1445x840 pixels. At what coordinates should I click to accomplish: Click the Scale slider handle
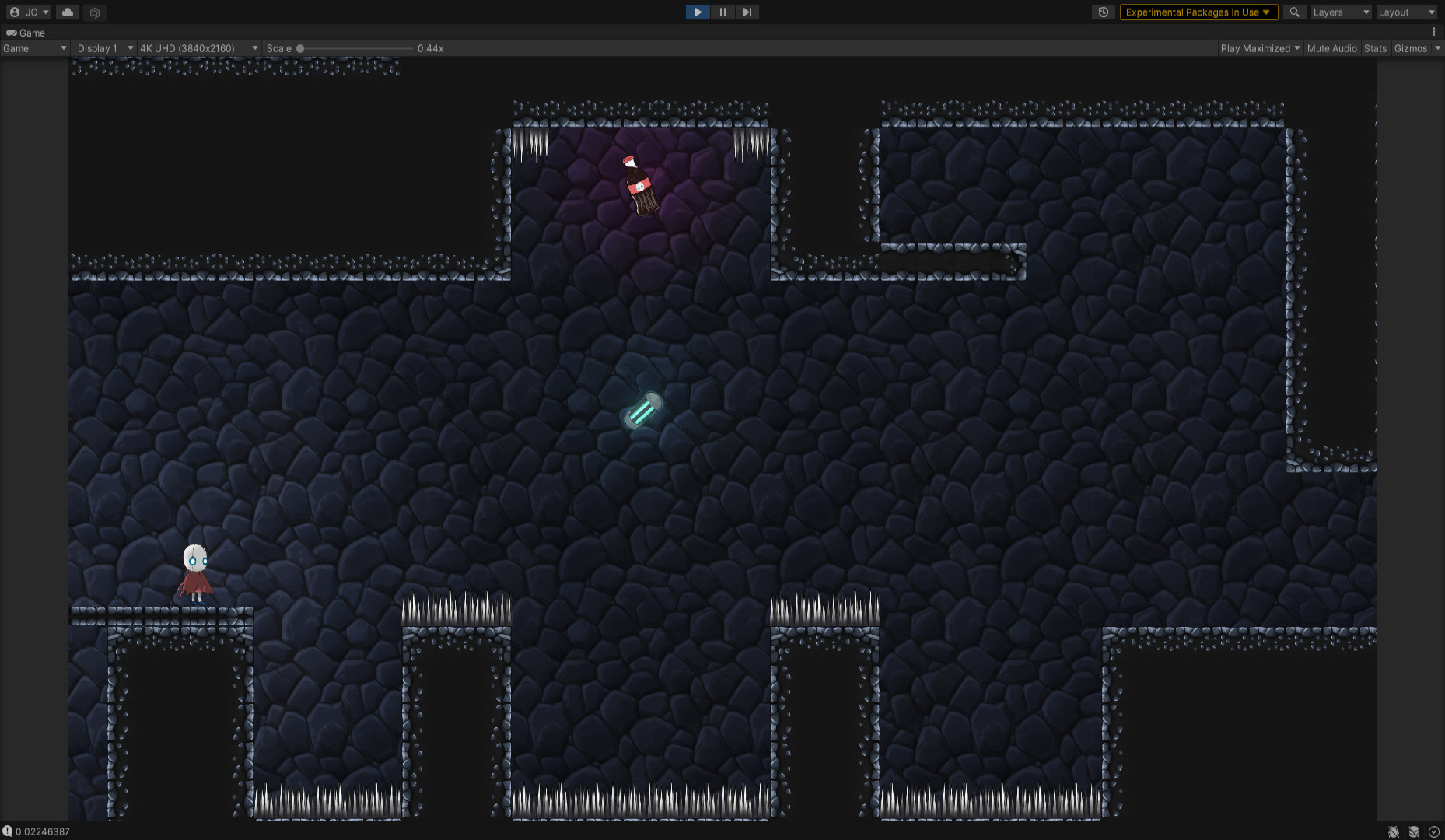(300, 48)
